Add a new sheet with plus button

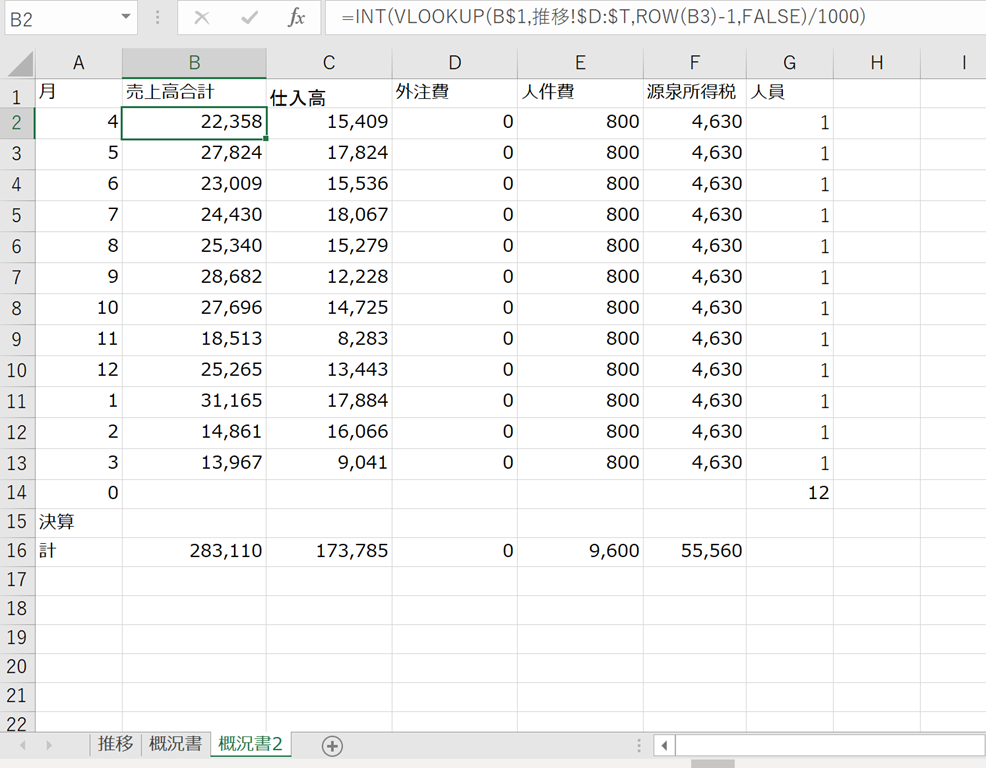coord(332,745)
